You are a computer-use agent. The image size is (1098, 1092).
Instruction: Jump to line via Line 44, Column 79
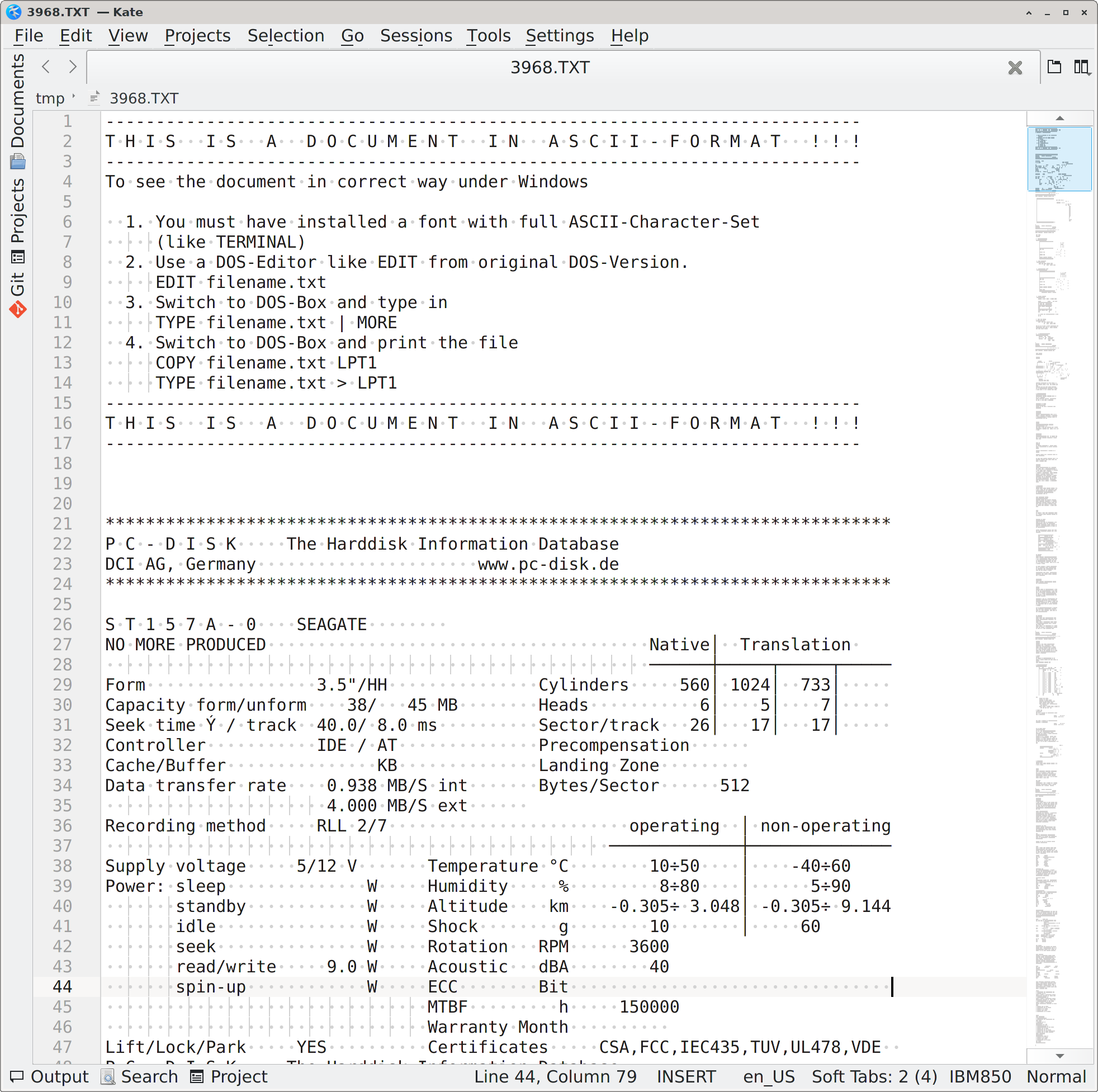pos(555,1076)
